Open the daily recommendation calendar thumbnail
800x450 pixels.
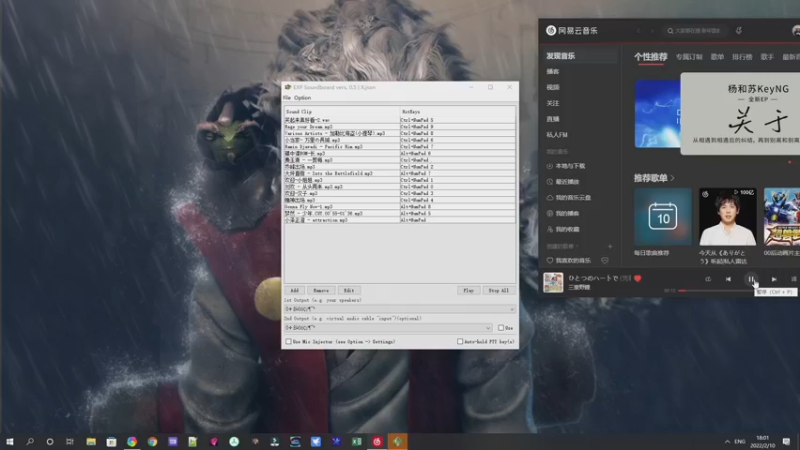(663, 216)
